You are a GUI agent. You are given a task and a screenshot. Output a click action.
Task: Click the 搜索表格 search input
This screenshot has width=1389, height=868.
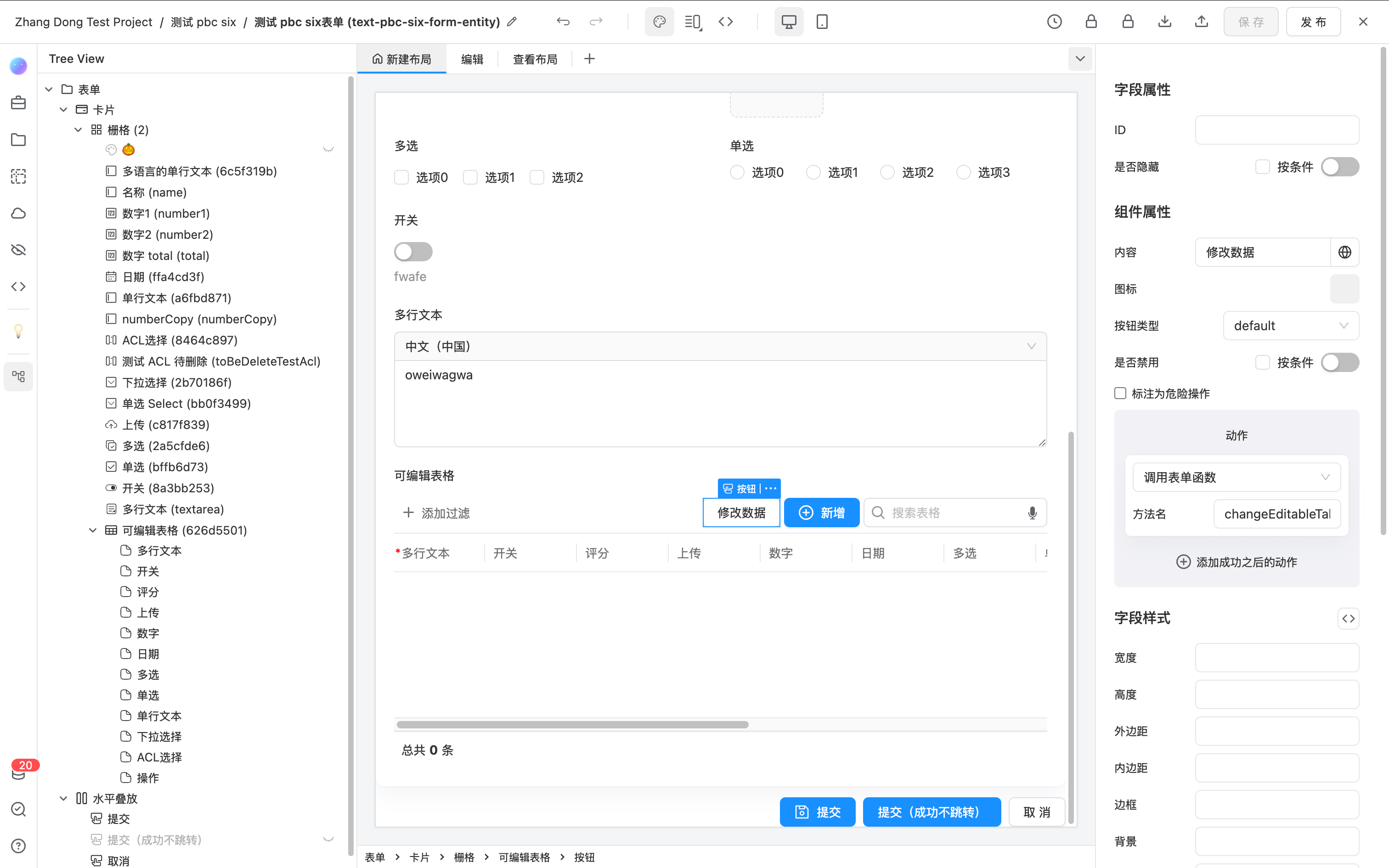(955, 513)
